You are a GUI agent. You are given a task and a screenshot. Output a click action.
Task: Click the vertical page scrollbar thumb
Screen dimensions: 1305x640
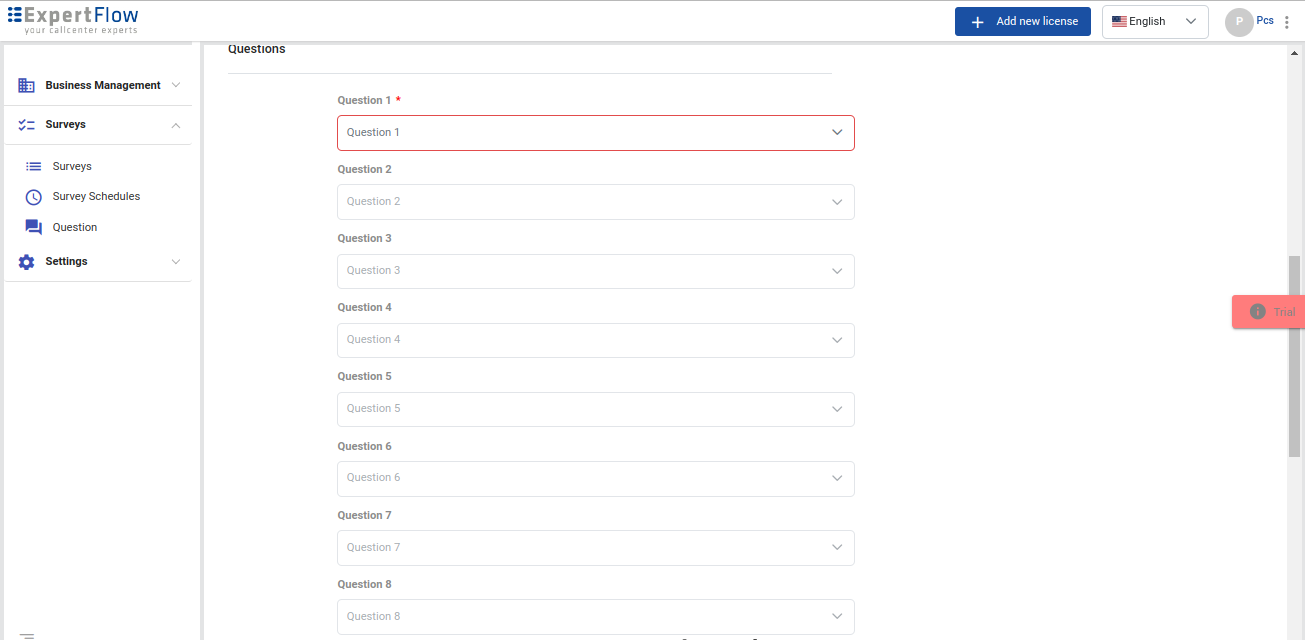tap(1294, 355)
